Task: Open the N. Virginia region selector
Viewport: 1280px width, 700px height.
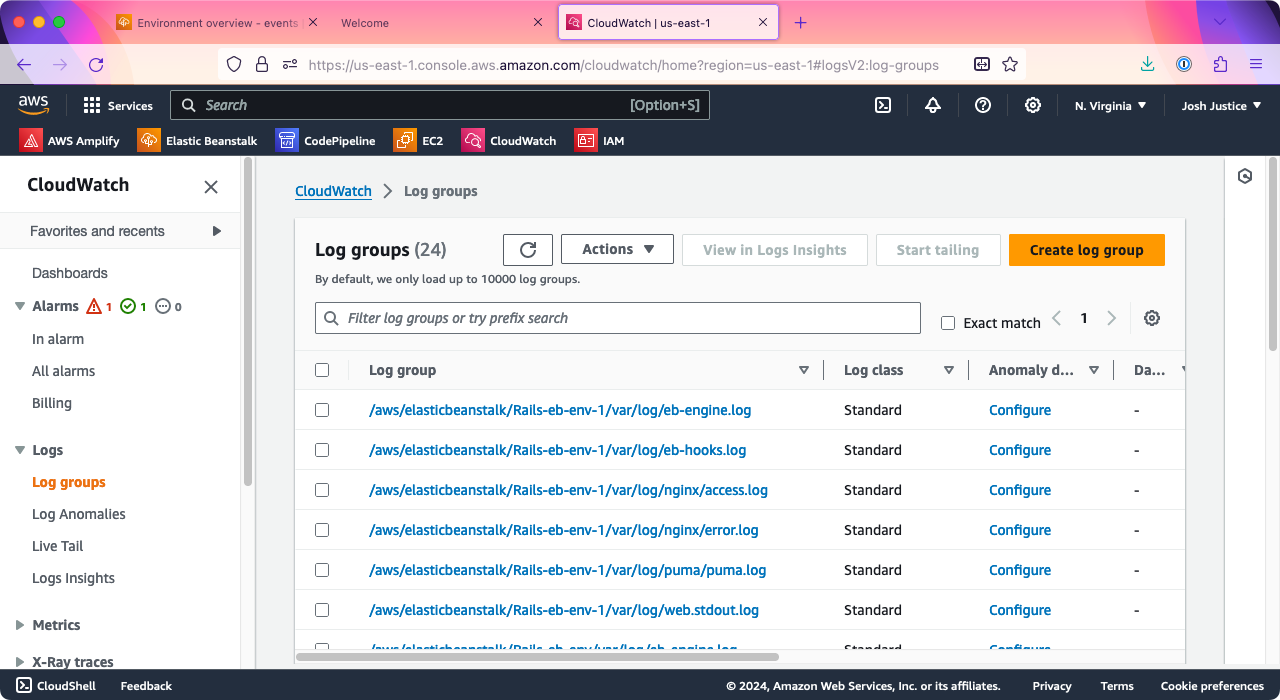Action: (1110, 105)
